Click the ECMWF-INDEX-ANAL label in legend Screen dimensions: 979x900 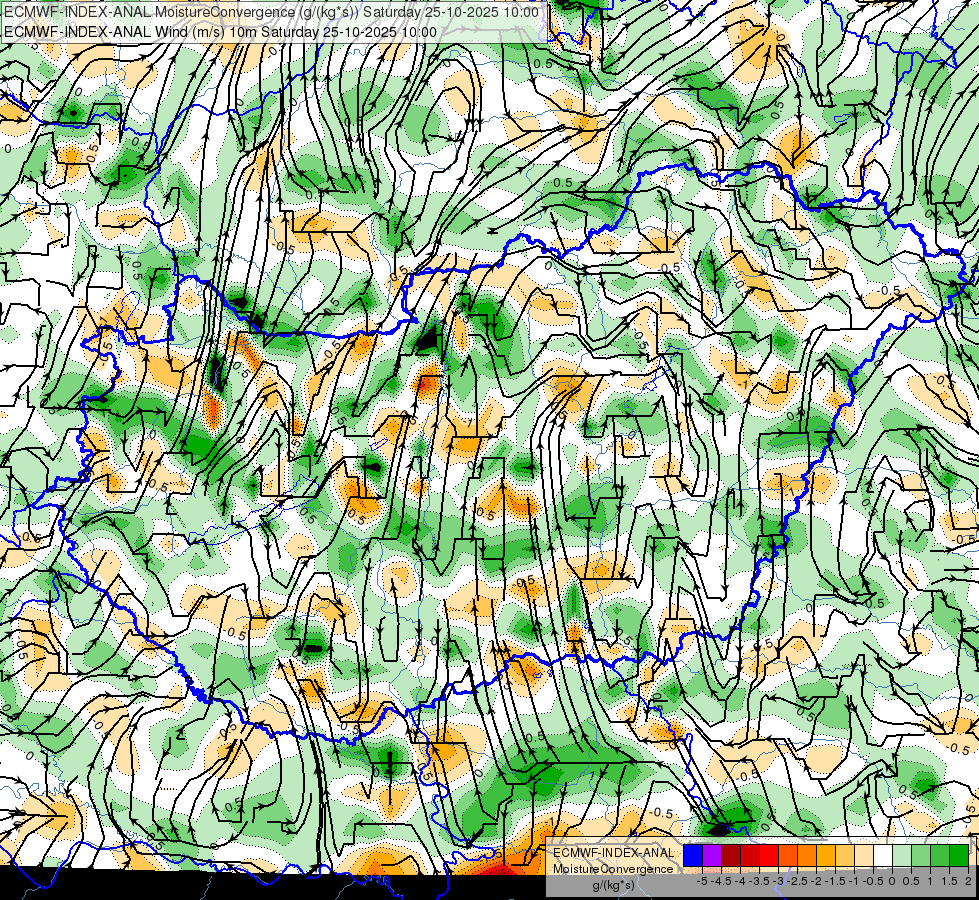(613, 853)
